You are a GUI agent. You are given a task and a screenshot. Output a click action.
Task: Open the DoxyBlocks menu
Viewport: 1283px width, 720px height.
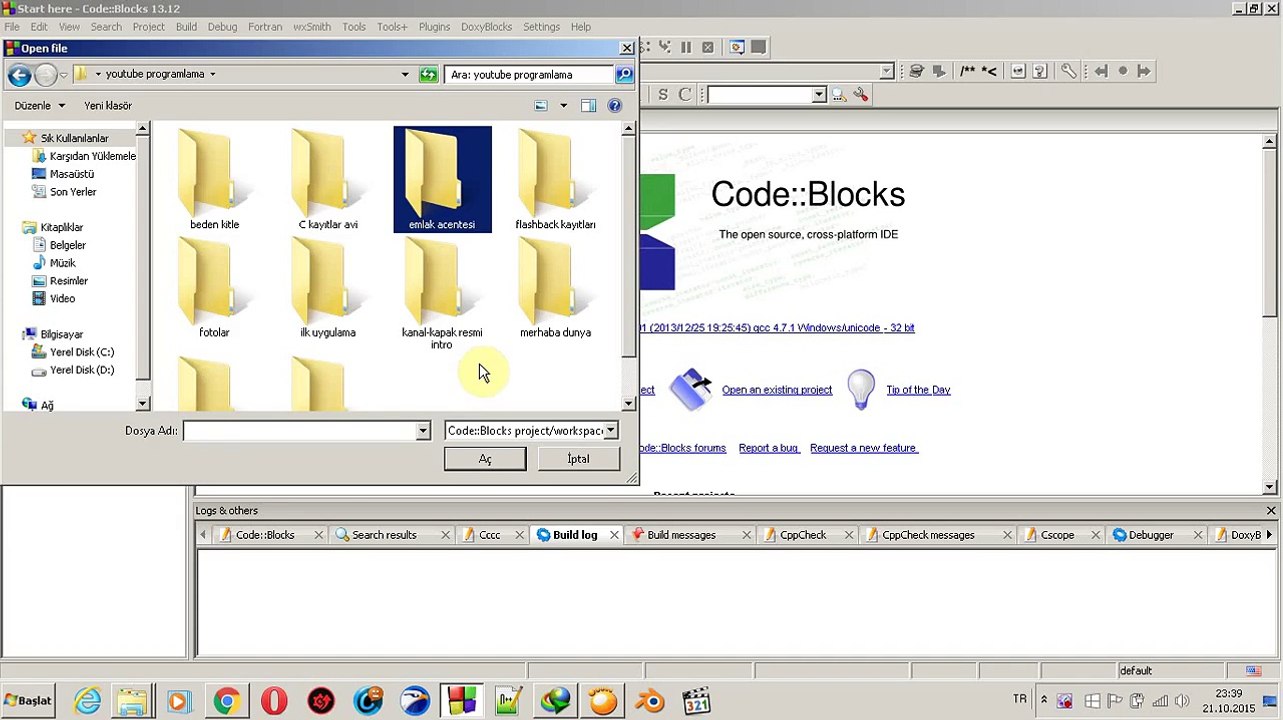[x=486, y=27]
